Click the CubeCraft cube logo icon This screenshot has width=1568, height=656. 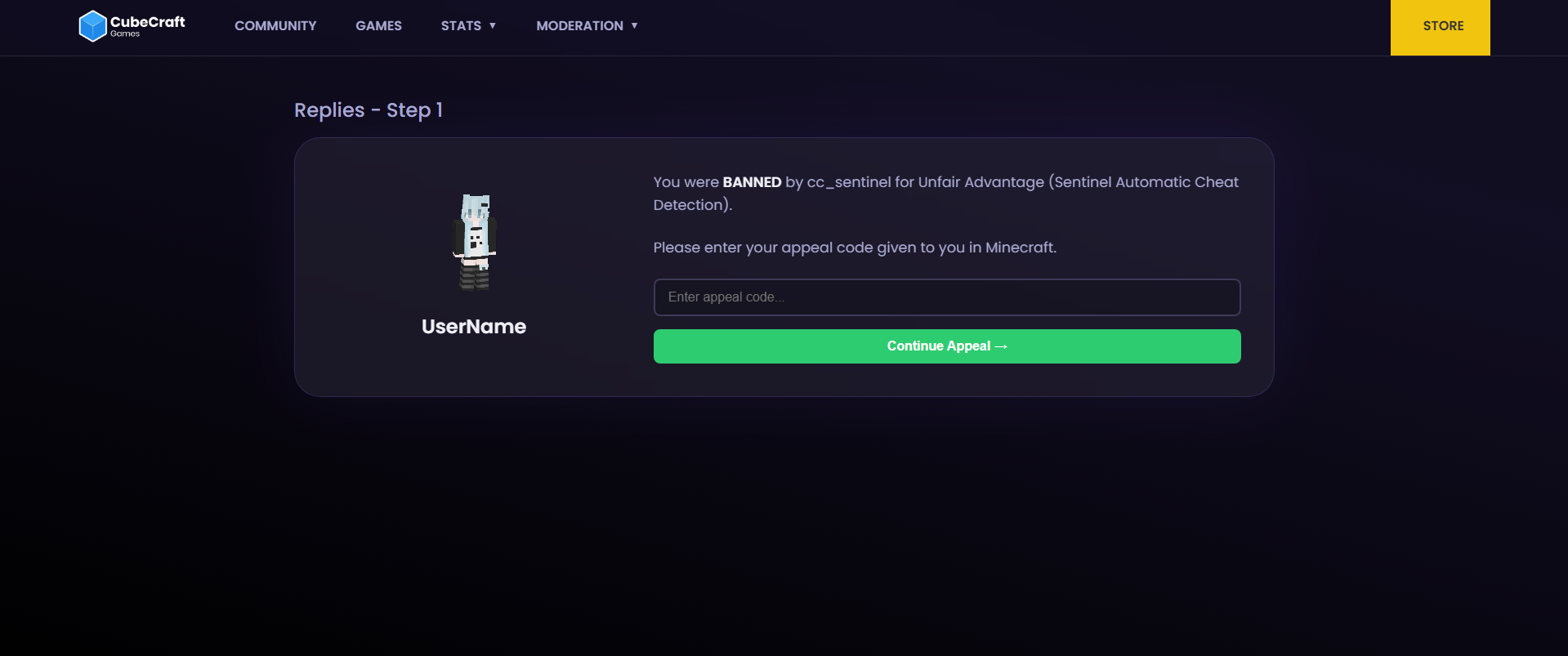(x=92, y=26)
